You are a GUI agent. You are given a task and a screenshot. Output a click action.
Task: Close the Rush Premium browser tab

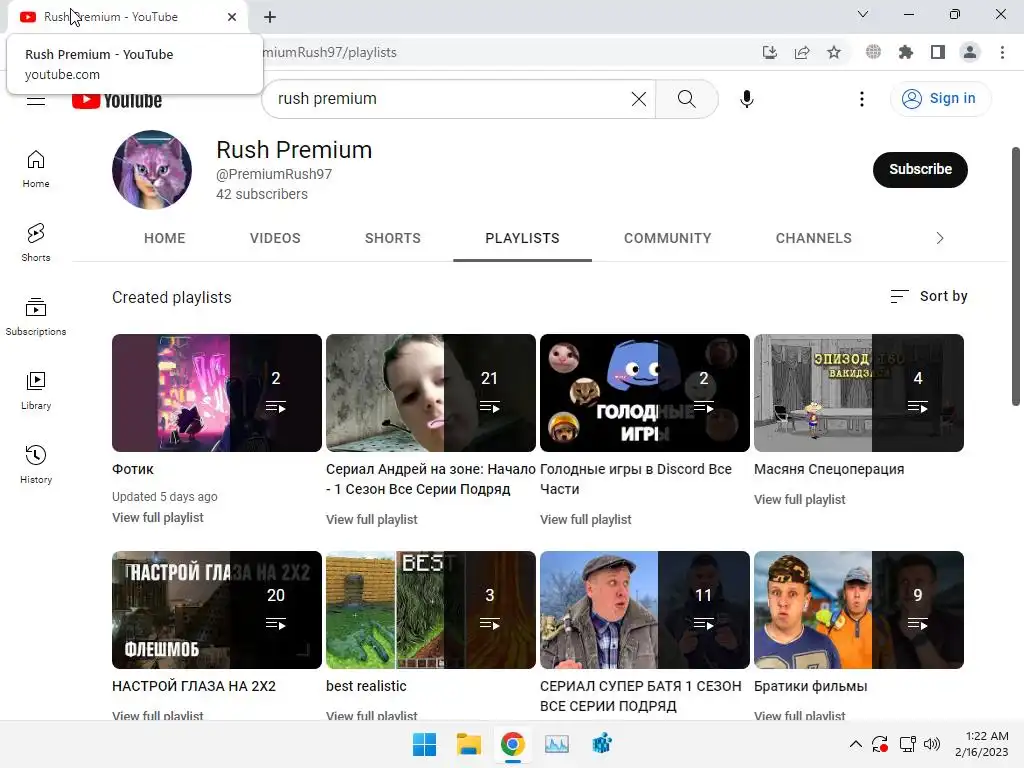pyautogui.click(x=232, y=17)
